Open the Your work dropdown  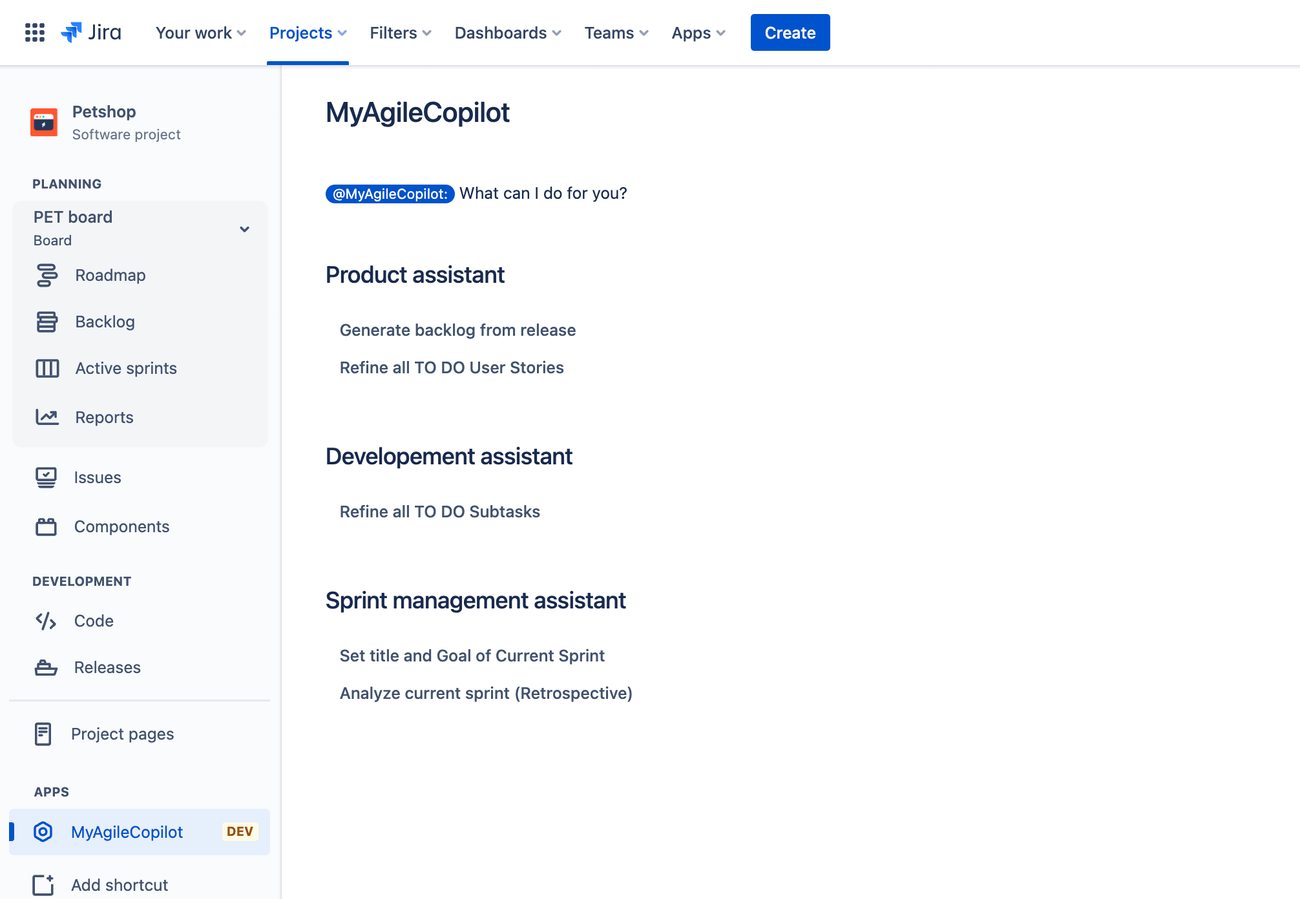coord(201,33)
